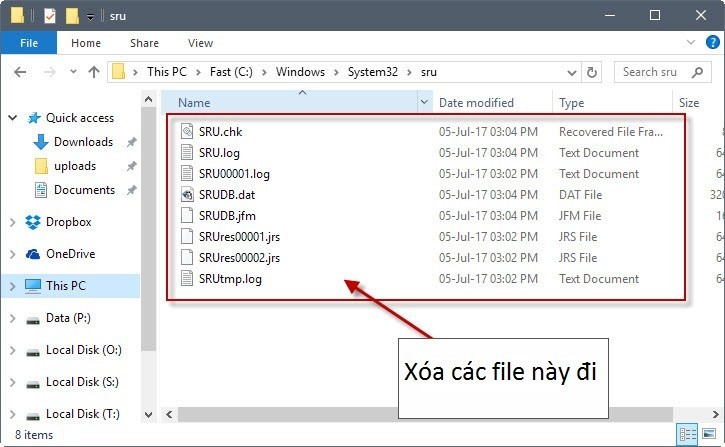Click the Up directory arrow

94,72
